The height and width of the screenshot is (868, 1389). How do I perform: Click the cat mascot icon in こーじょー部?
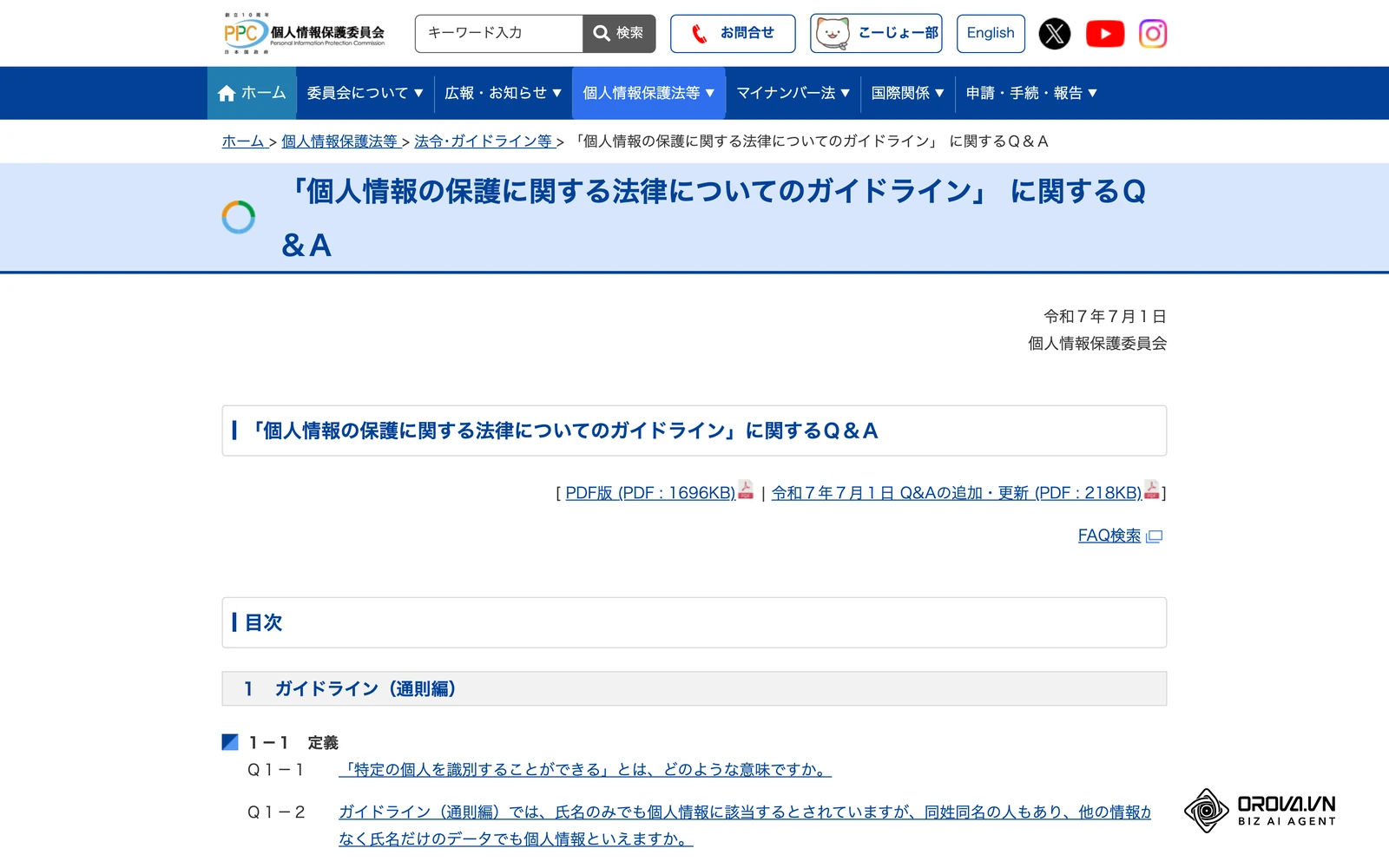pos(833,33)
